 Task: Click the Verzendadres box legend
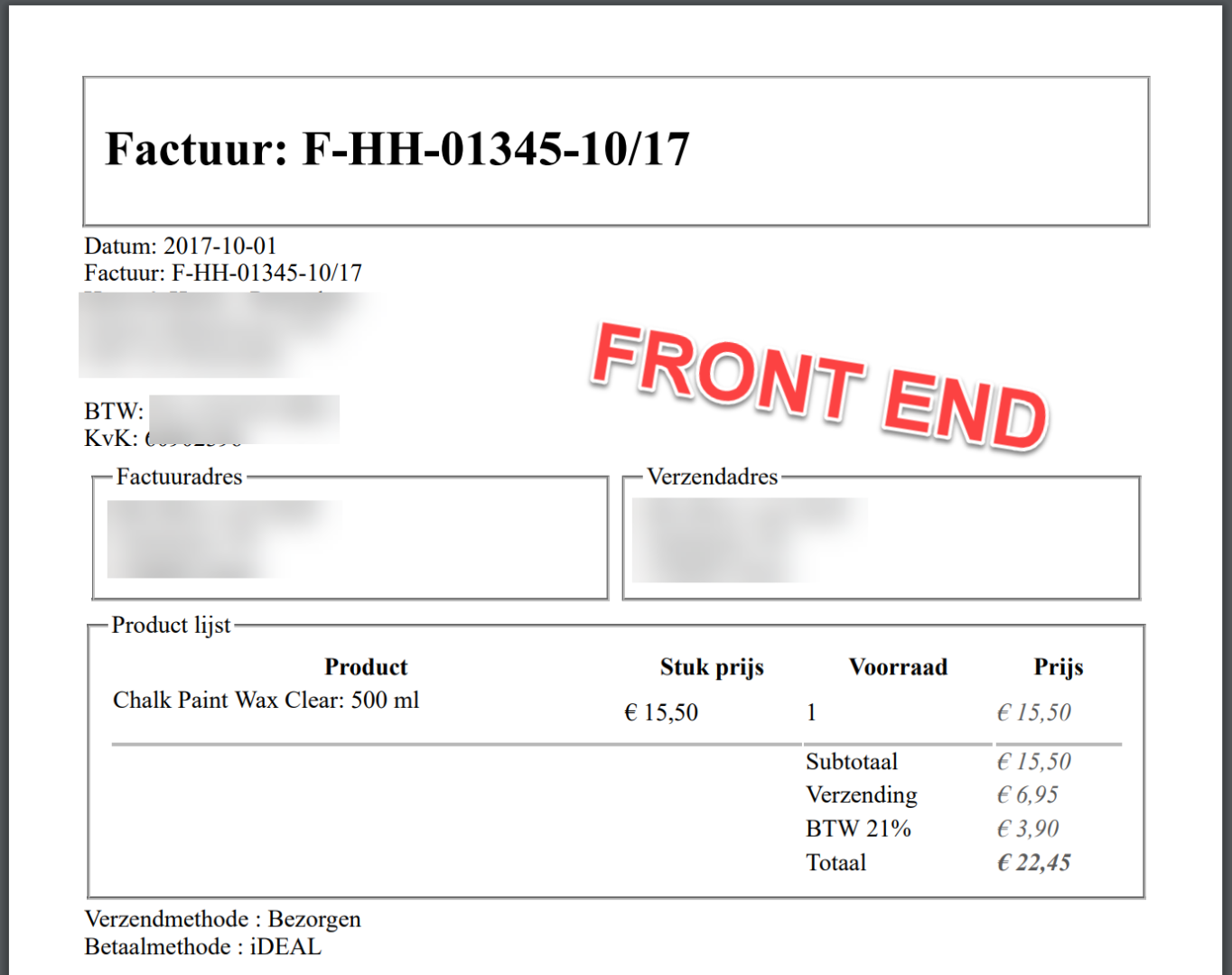712,477
